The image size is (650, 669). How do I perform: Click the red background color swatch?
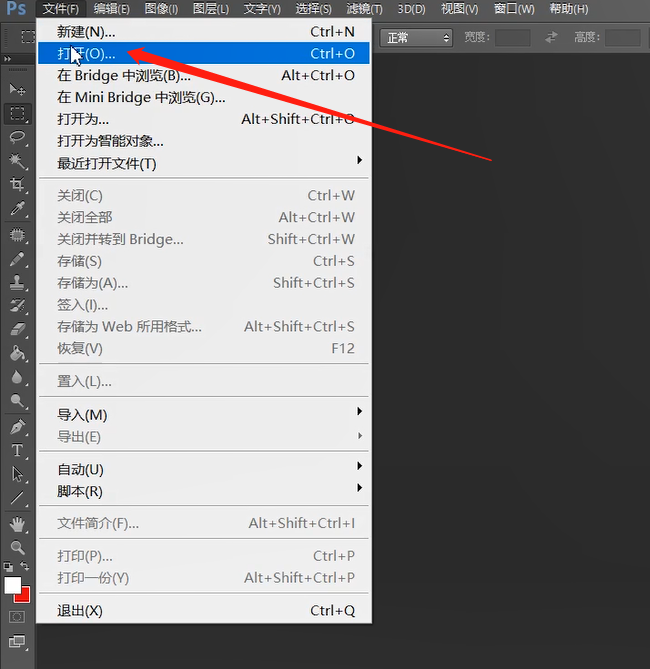24,596
